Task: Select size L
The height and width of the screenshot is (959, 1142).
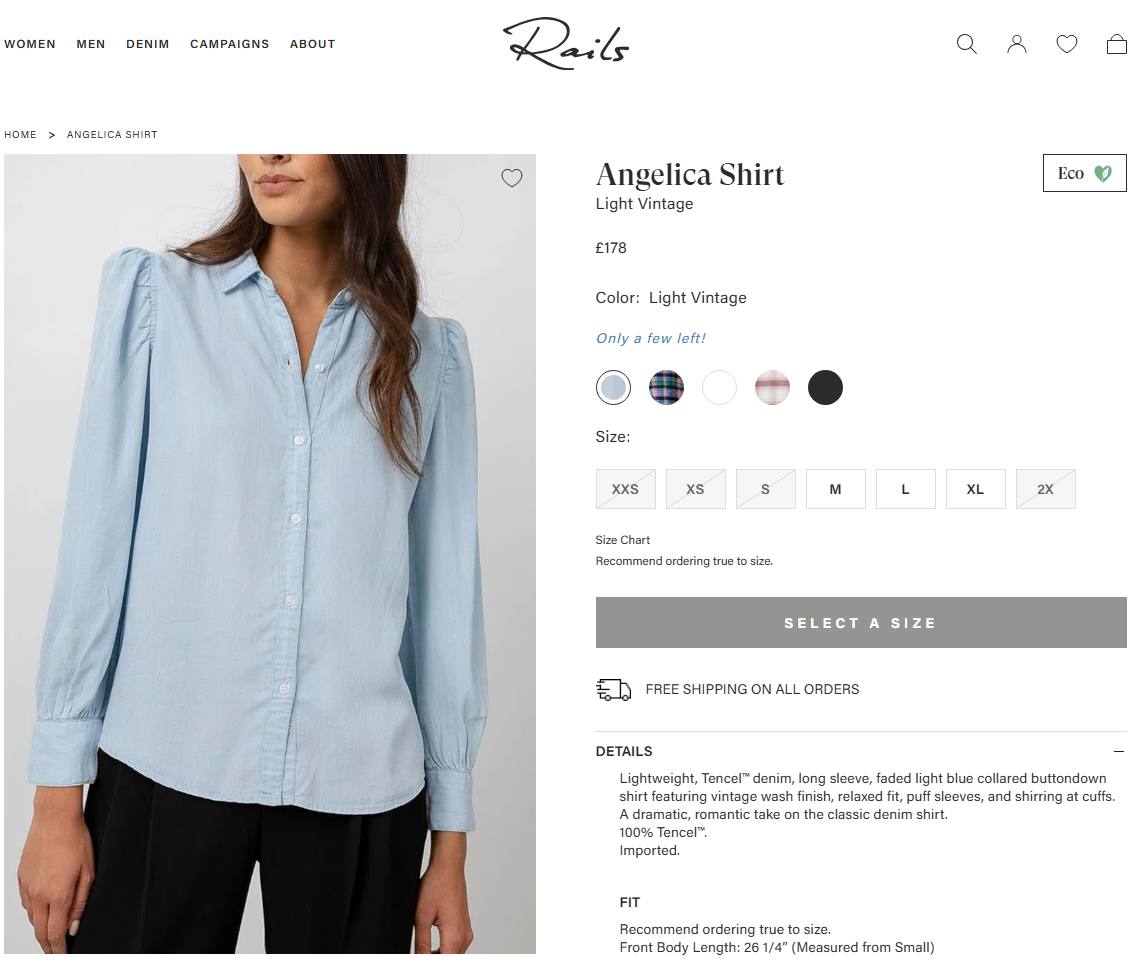Action: click(x=905, y=489)
